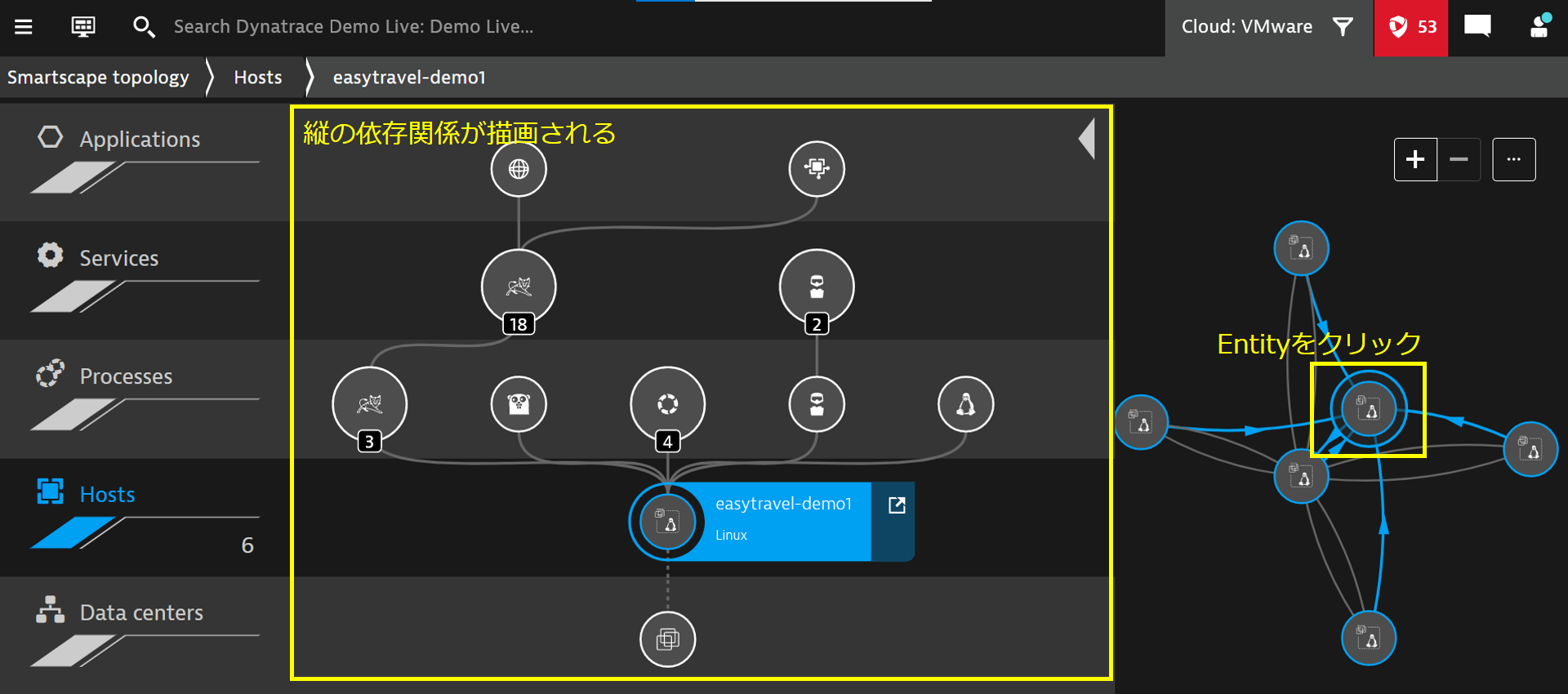This screenshot has width=1568, height=694.
Task: Open easytravel-demo1 host details external link
Action: 897,505
